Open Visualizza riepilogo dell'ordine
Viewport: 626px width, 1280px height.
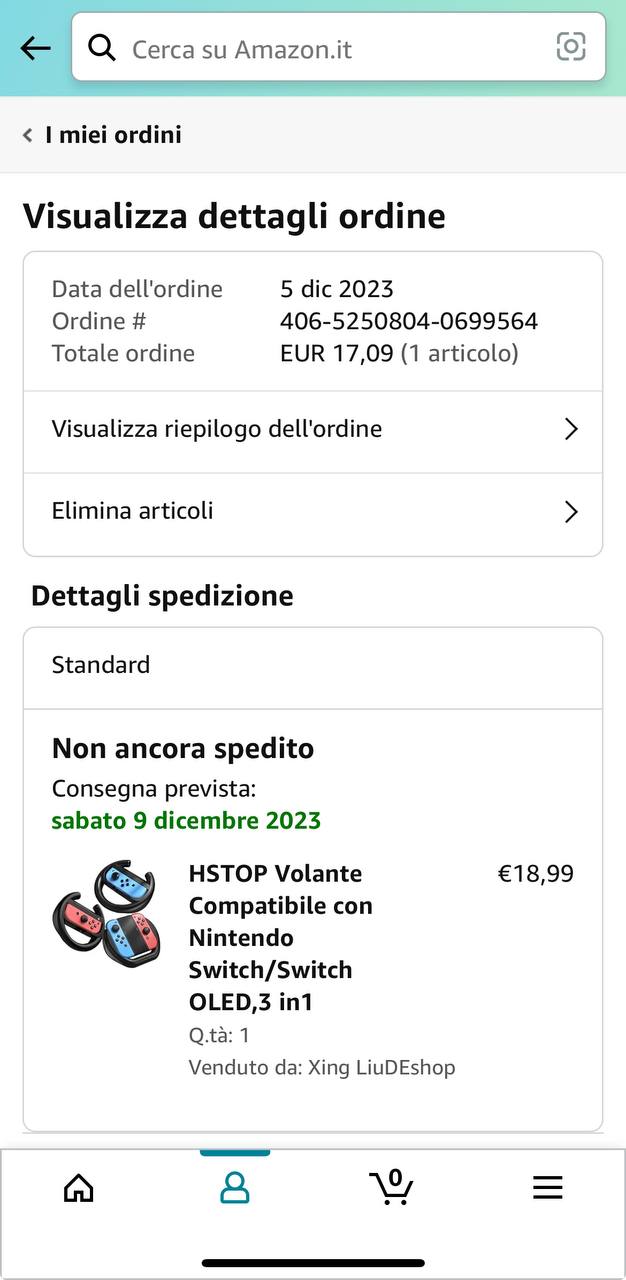313,430
